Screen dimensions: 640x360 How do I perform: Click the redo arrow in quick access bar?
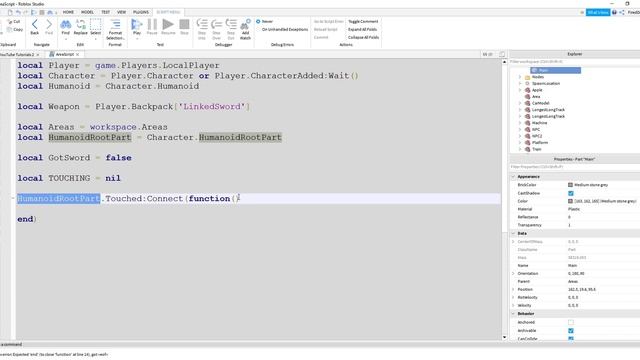coord(26,12)
